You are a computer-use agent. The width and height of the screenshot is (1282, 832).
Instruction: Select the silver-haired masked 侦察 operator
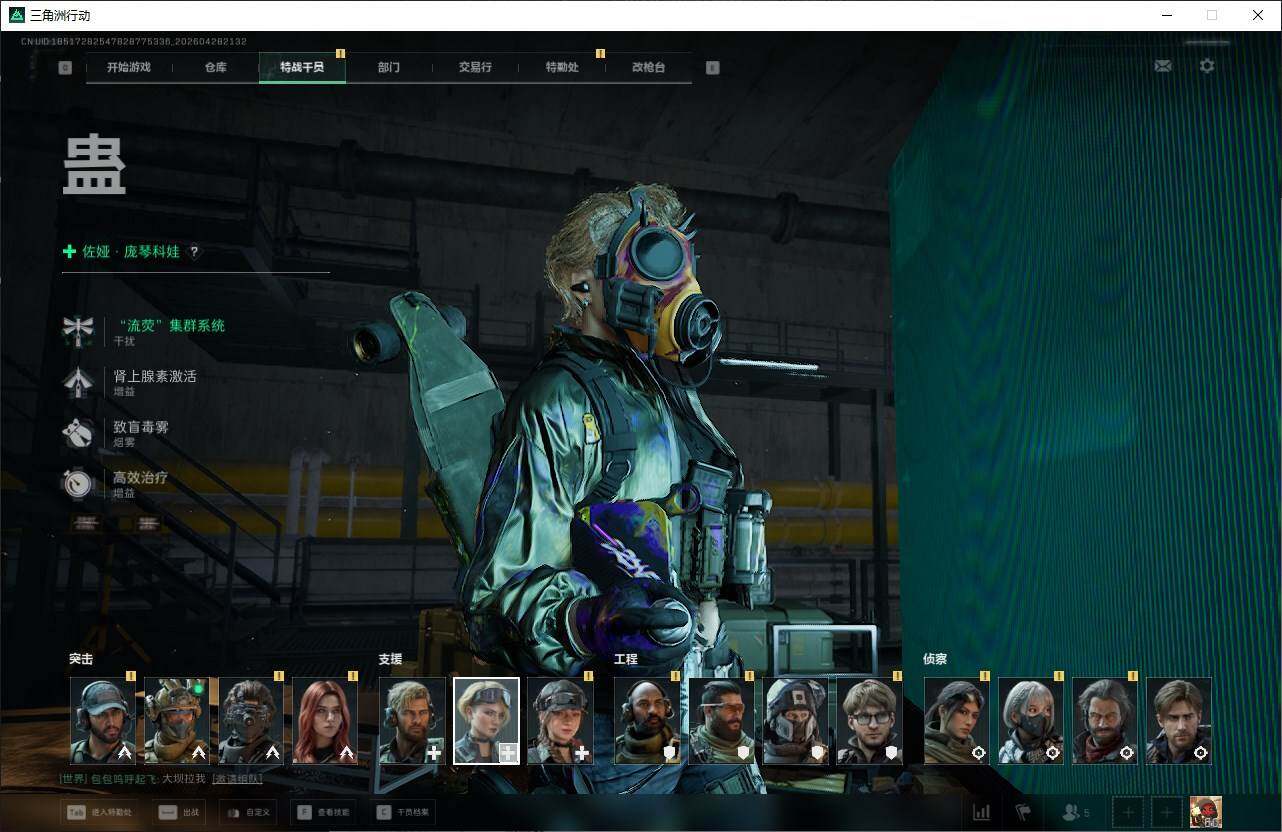pos(1031,721)
